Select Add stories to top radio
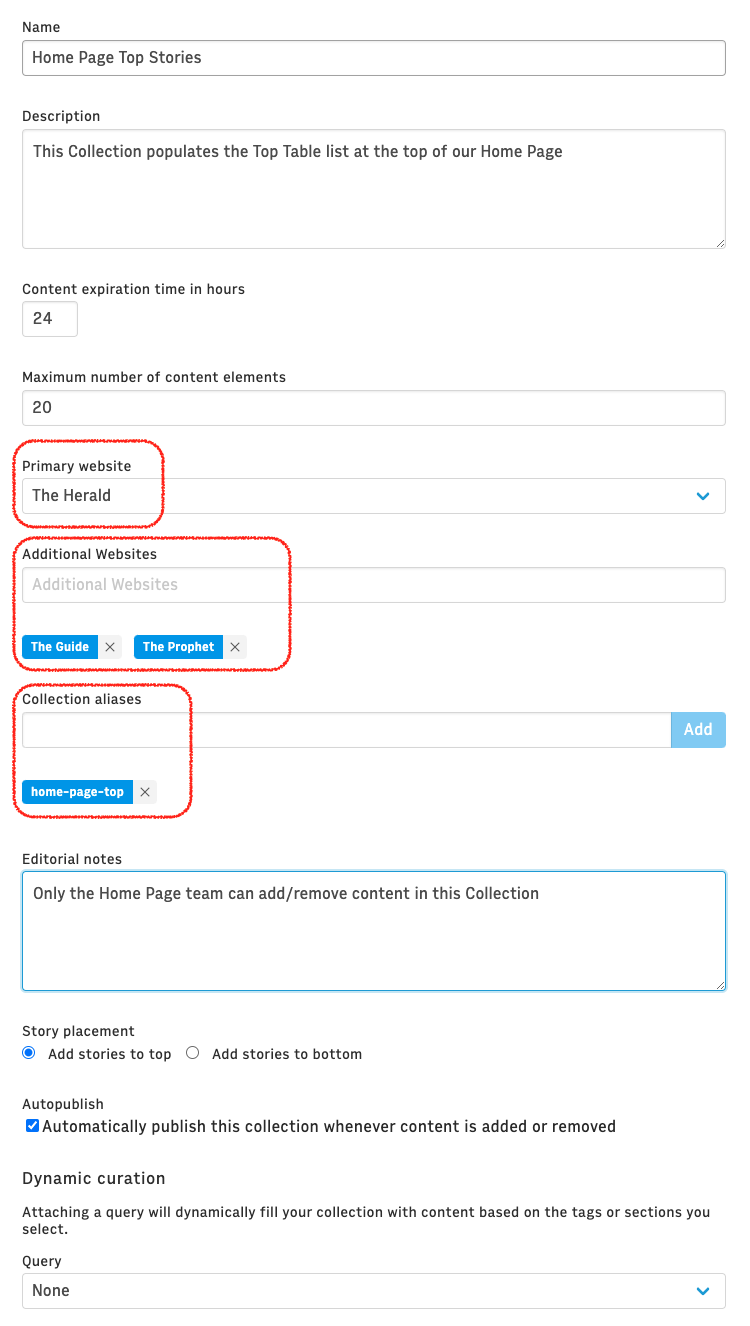 (29, 1053)
